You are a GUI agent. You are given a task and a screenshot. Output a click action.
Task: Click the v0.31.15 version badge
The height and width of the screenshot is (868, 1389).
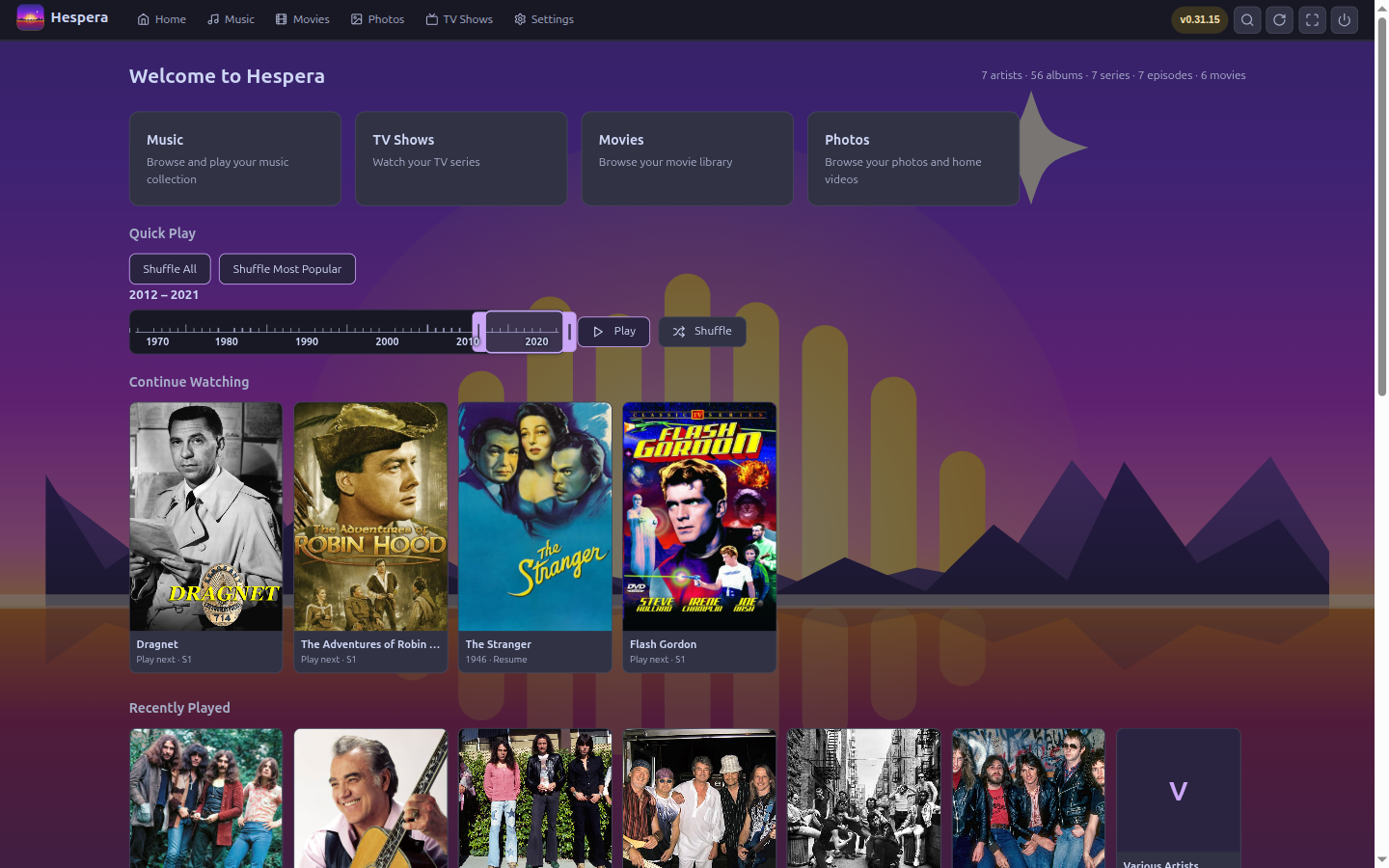[x=1200, y=19]
